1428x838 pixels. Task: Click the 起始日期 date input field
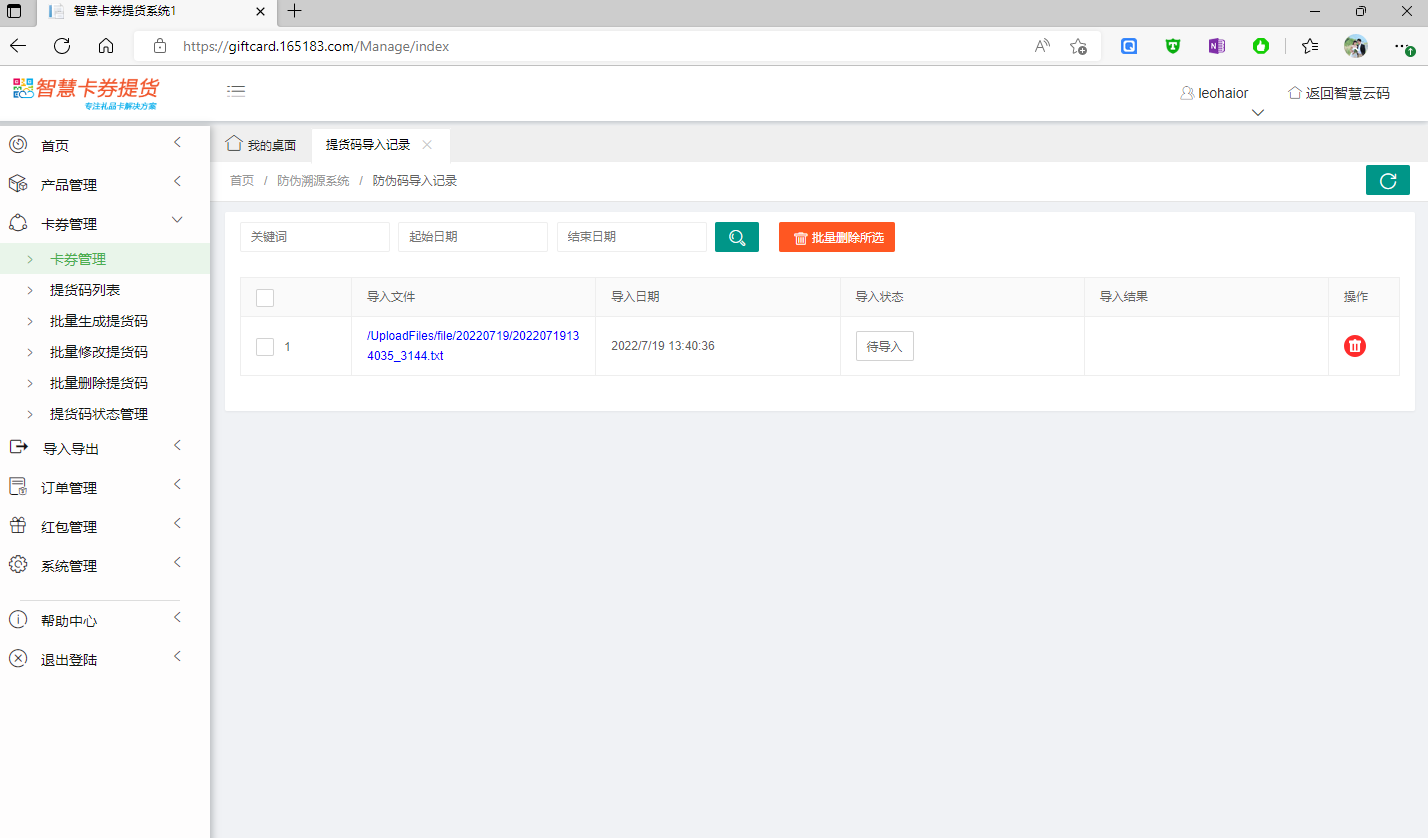point(472,237)
